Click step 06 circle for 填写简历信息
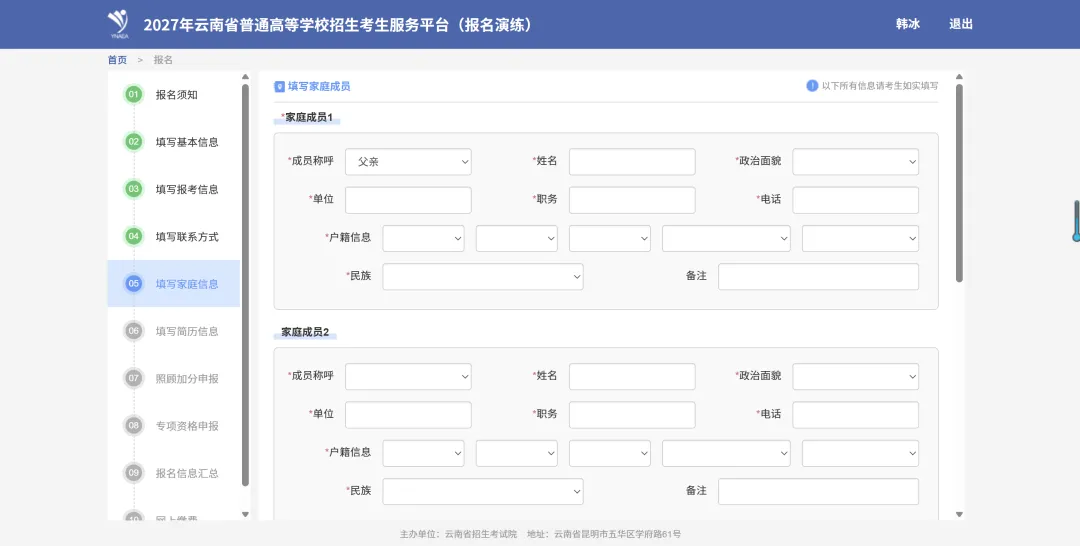The height and width of the screenshot is (546, 1080). click(x=134, y=330)
